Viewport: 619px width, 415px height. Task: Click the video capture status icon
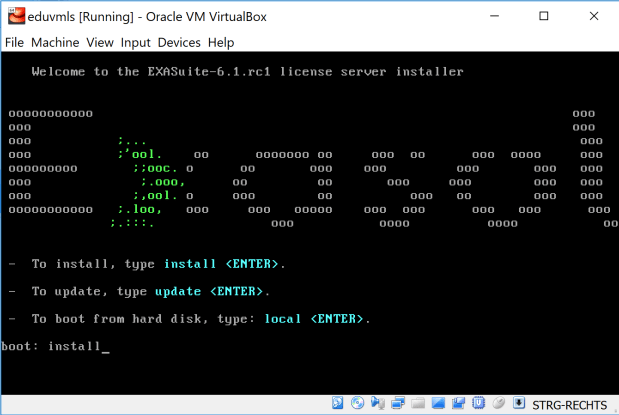tap(458, 404)
